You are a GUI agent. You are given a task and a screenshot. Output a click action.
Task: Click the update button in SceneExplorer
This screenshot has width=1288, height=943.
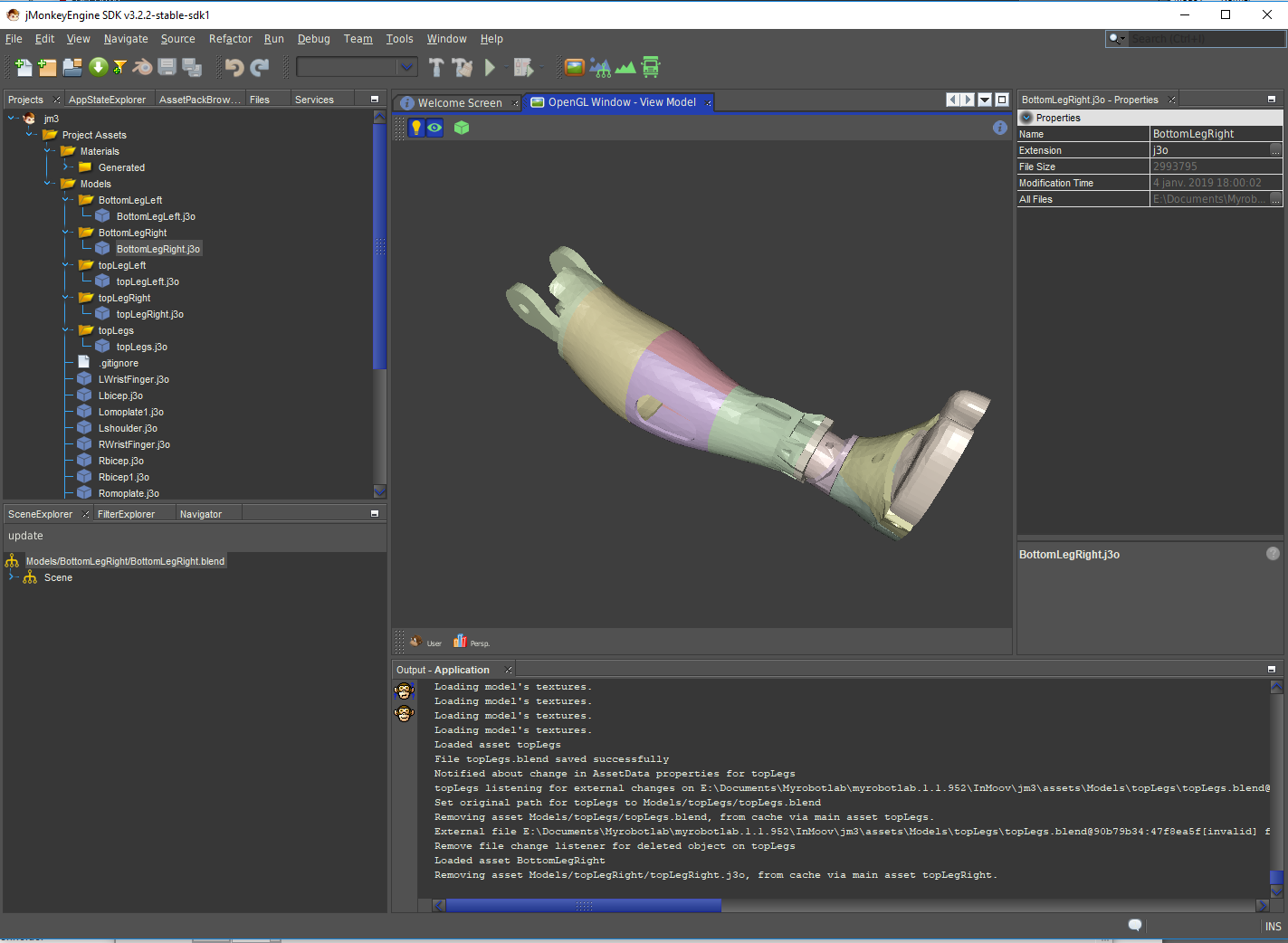pos(25,536)
